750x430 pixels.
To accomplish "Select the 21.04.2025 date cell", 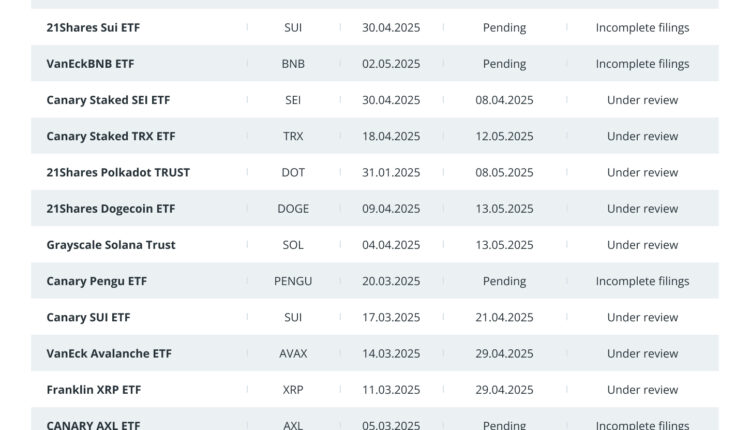I will [x=504, y=317].
